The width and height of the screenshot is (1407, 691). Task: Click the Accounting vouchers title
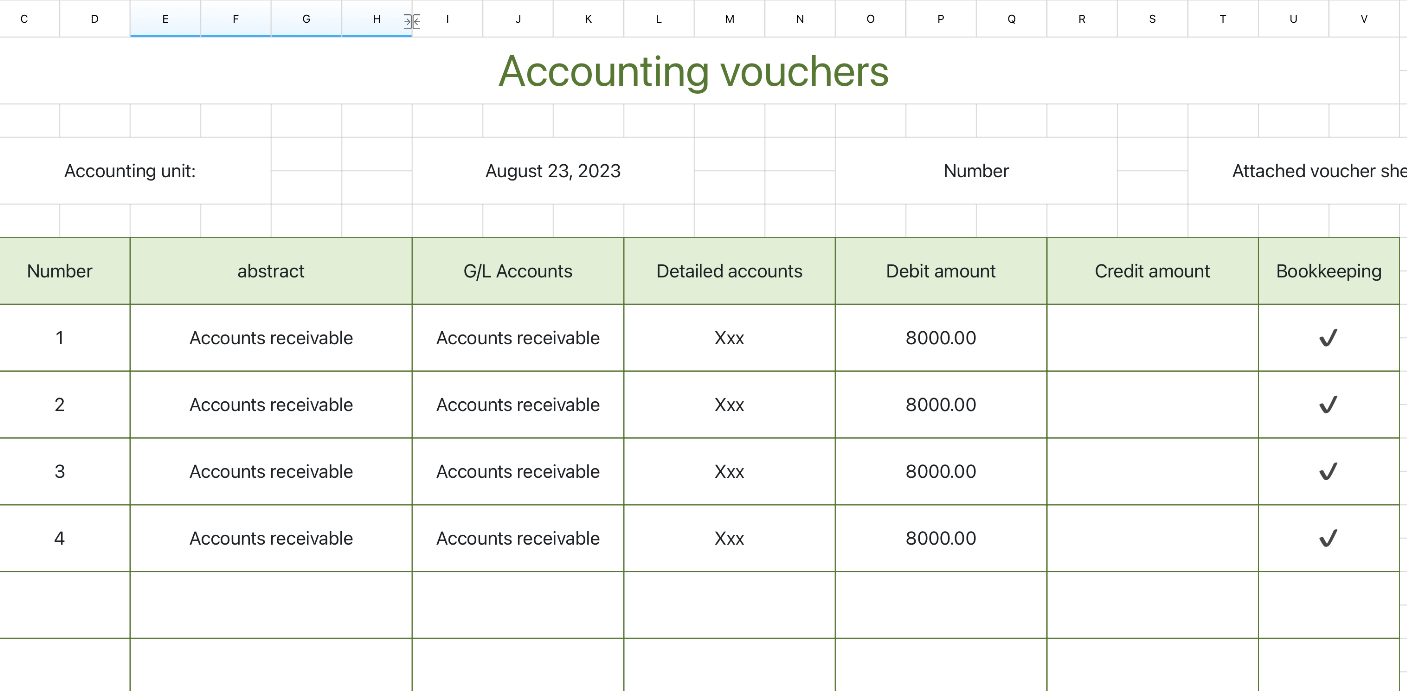(x=694, y=71)
